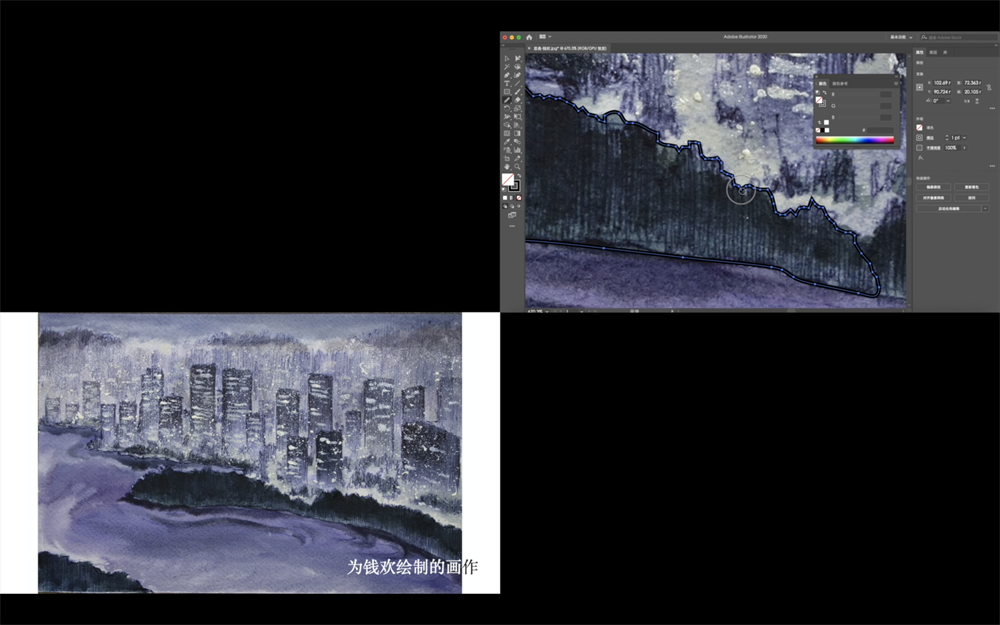Viewport: 1000px width, 625px height.
Task: Select the Selection tool in the toolbar
Action: pos(507,59)
